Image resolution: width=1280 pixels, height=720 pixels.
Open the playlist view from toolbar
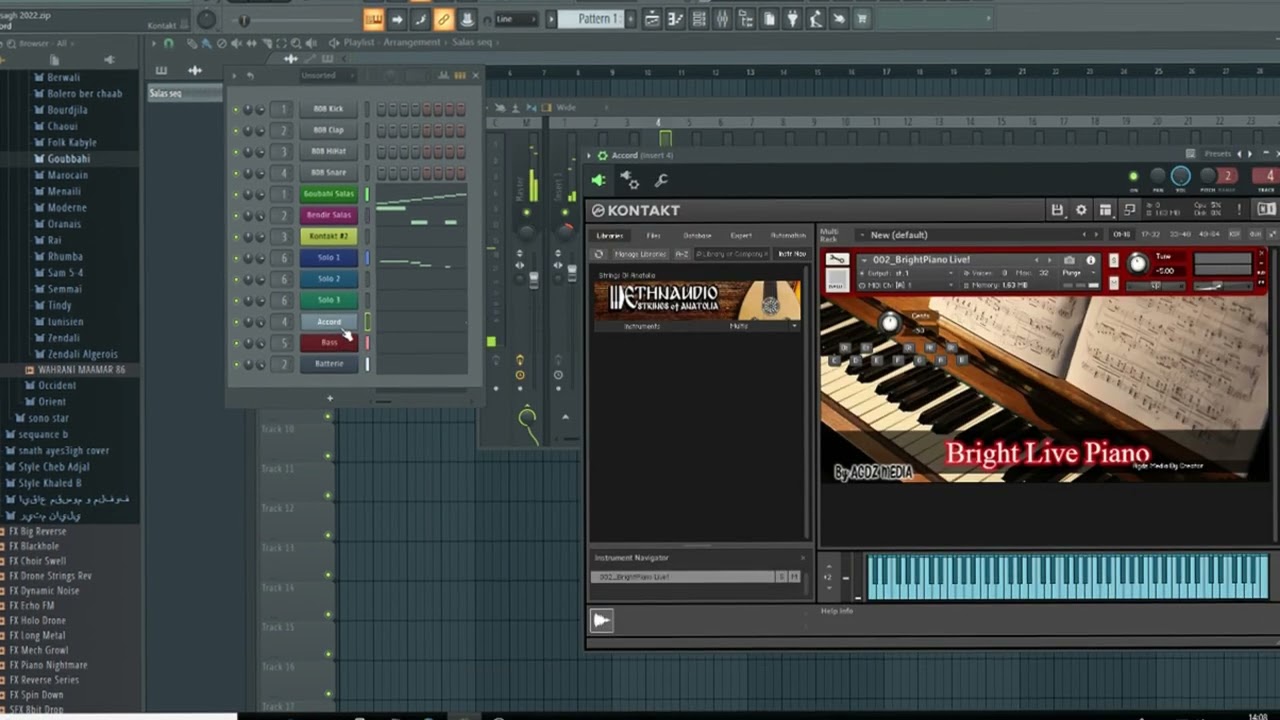coord(652,19)
